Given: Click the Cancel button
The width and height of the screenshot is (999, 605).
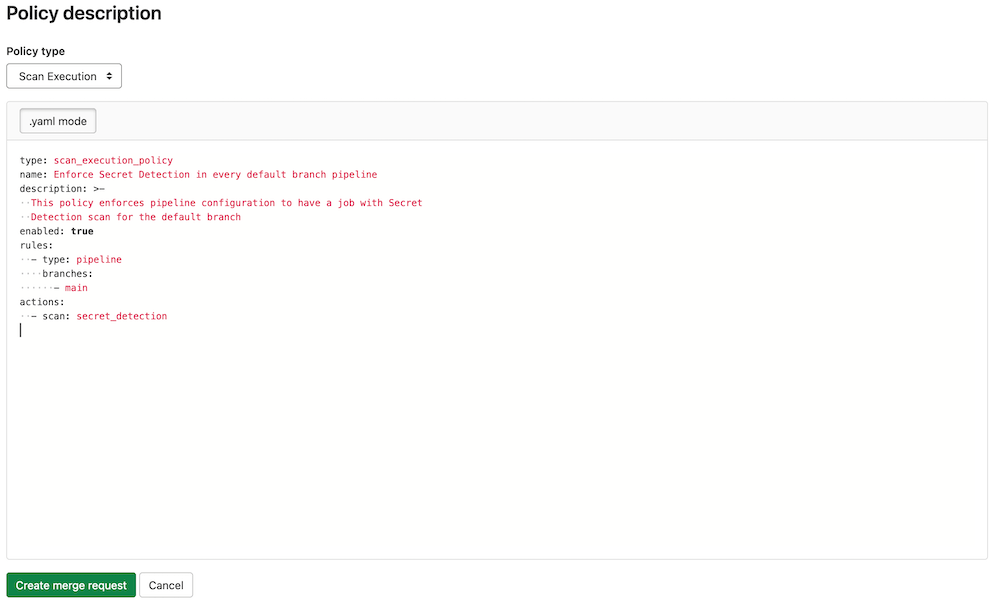Looking at the screenshot, I should (x=165, y=585).
